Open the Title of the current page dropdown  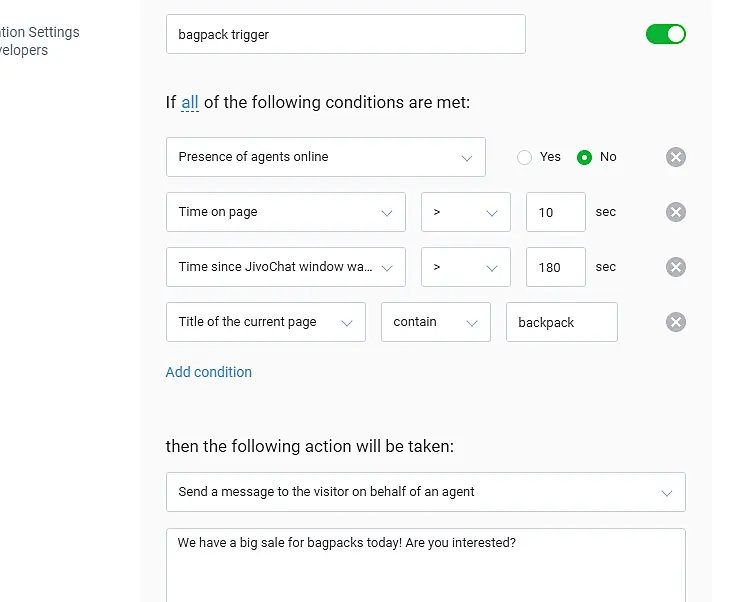[265, 322]
